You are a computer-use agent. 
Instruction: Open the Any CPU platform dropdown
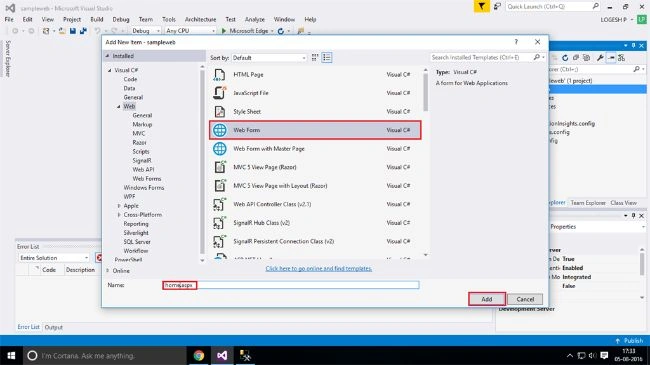(x=190, y=31)
